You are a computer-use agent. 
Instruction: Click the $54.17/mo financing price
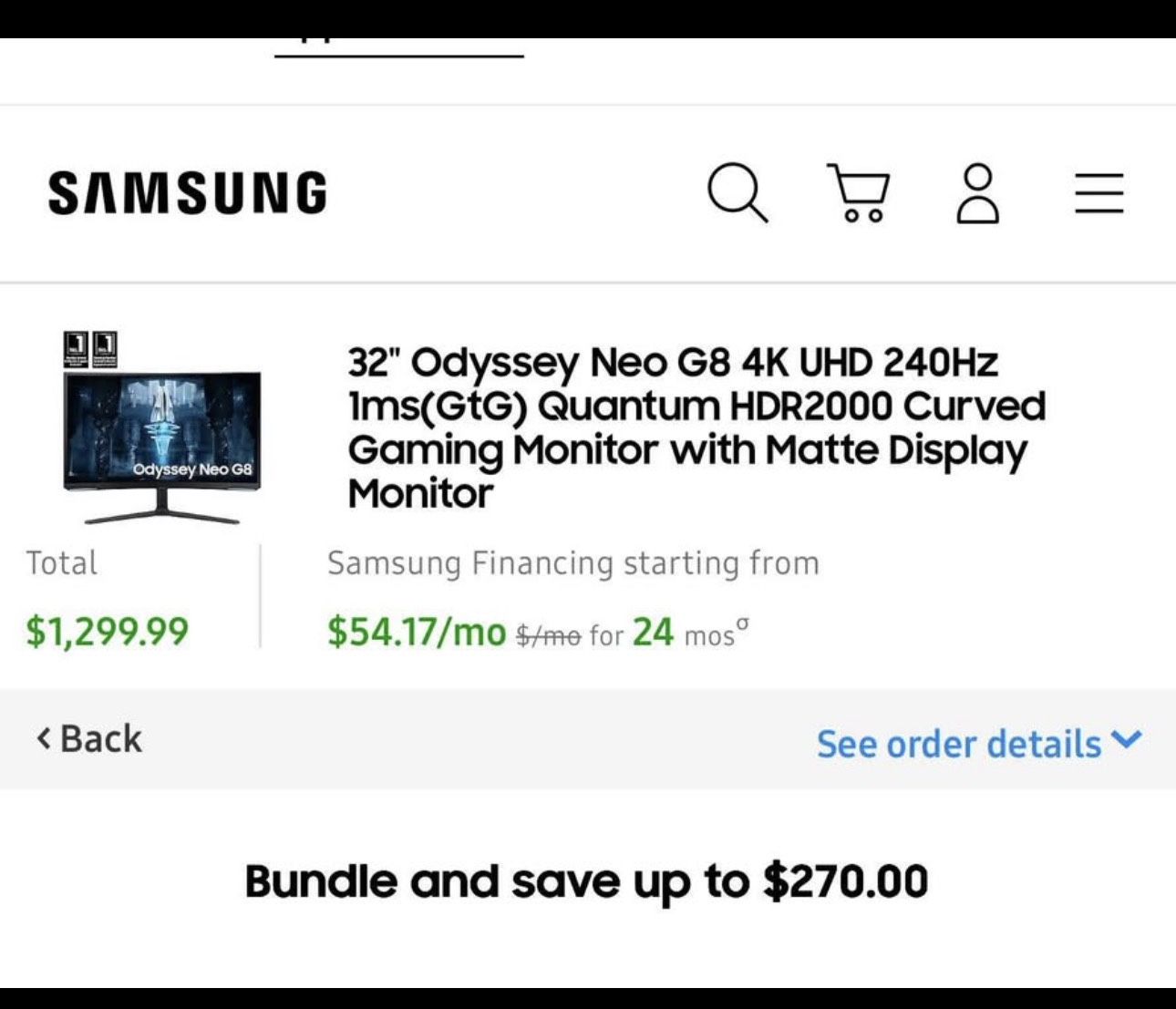pos(417,631)
